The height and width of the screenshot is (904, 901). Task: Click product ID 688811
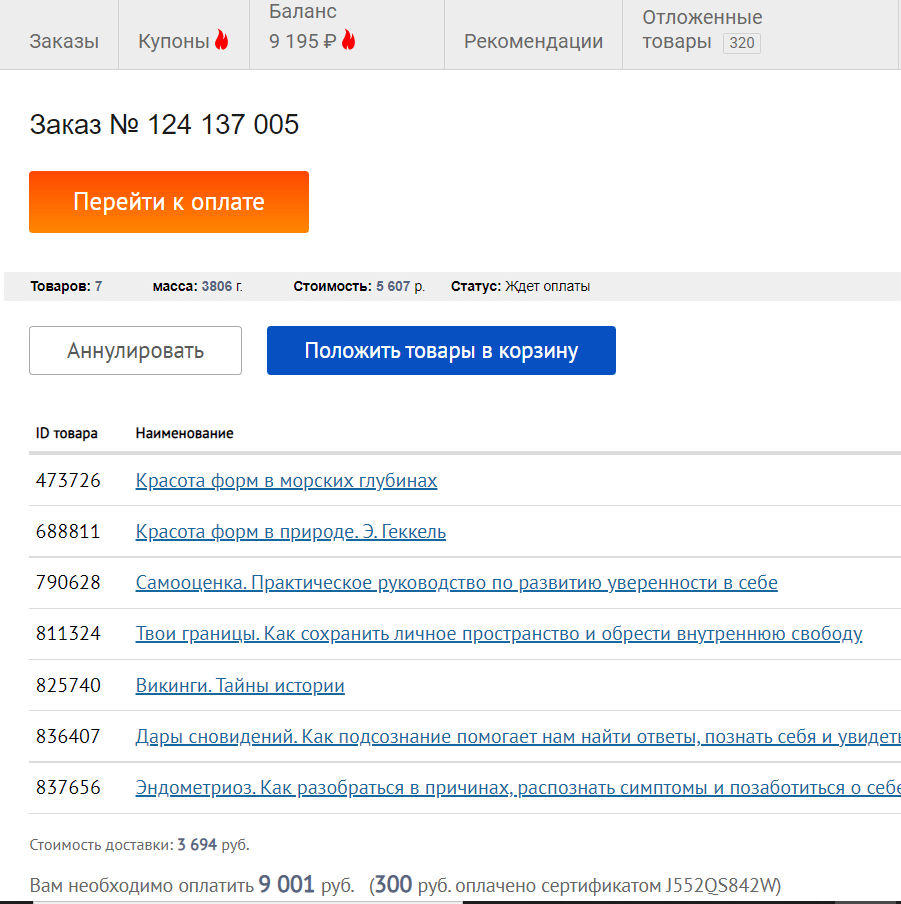pyautogui.click(x=68, y=531)
